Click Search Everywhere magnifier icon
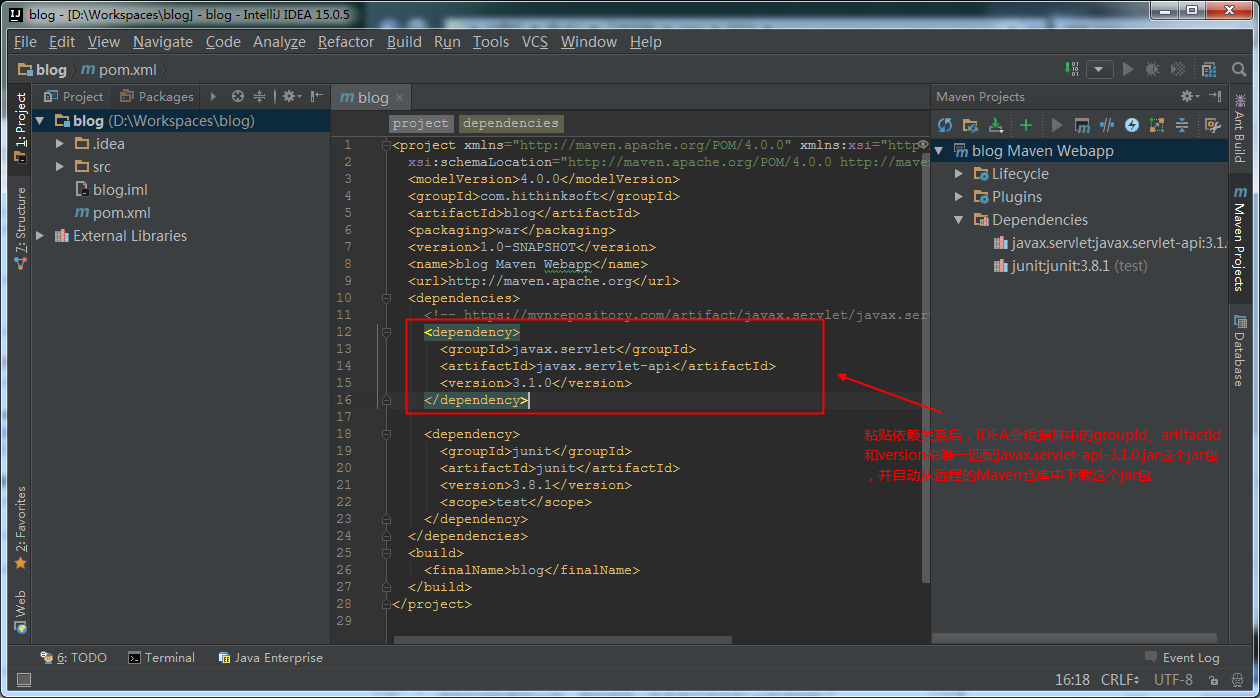Image resolution: width=1260 pixels, height=698 pixels. click(1238, 69)
